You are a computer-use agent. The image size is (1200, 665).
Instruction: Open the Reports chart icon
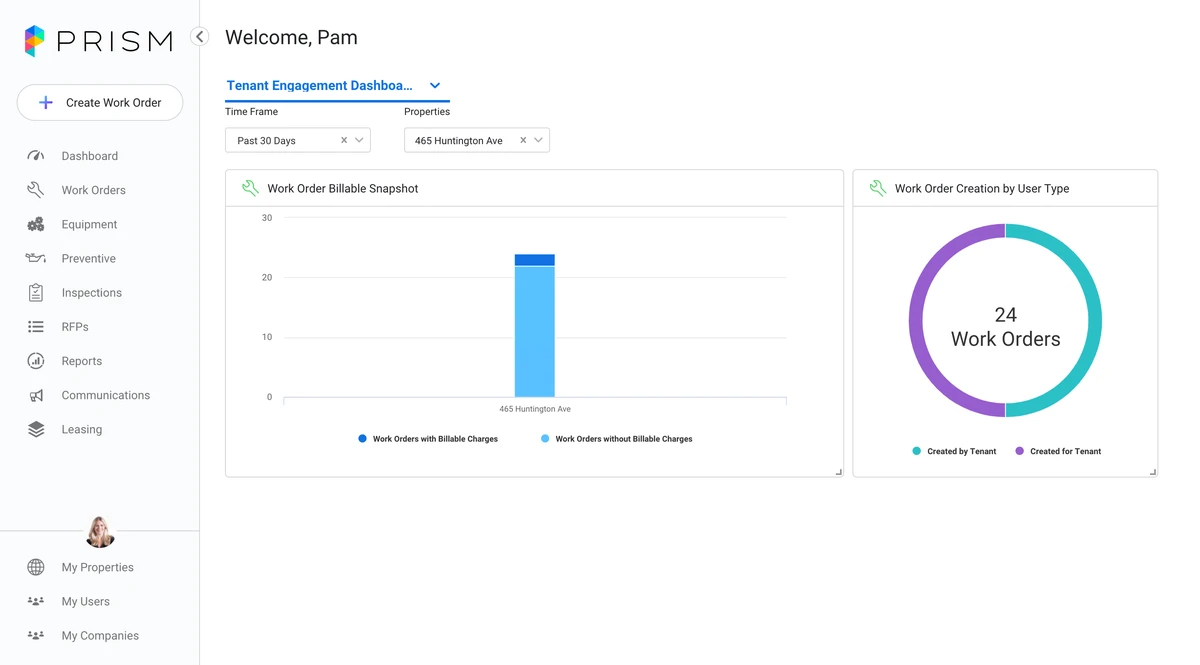click(36, 361)
